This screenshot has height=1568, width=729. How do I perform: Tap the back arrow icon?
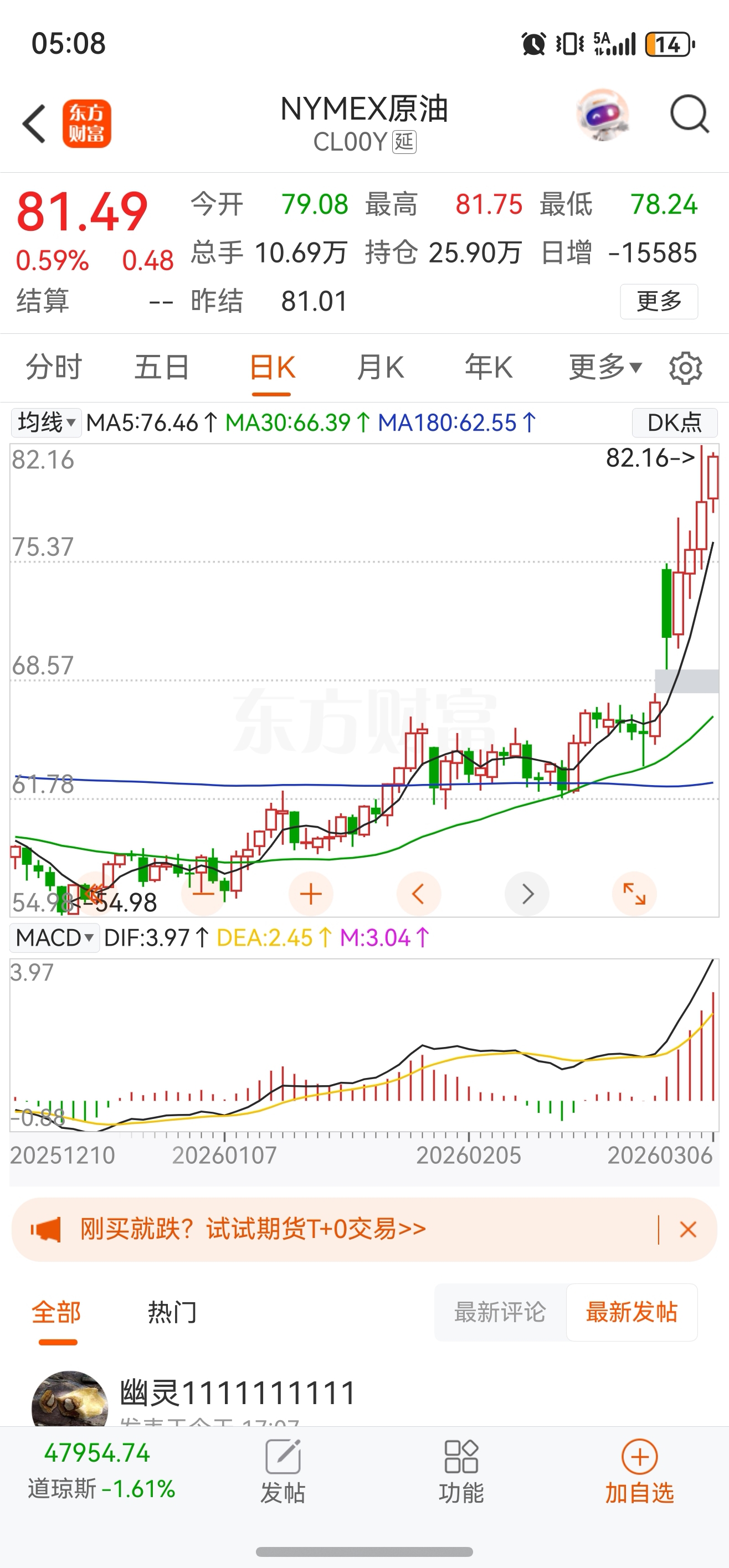click(x=34, y=123)
